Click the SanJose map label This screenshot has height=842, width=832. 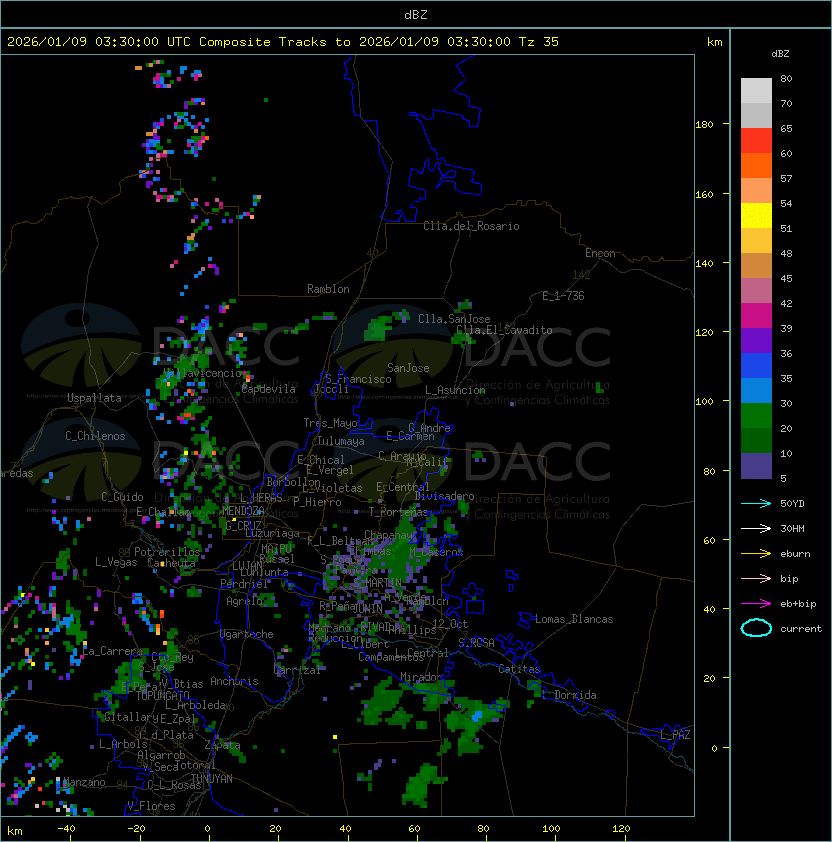tap(408, 368)
